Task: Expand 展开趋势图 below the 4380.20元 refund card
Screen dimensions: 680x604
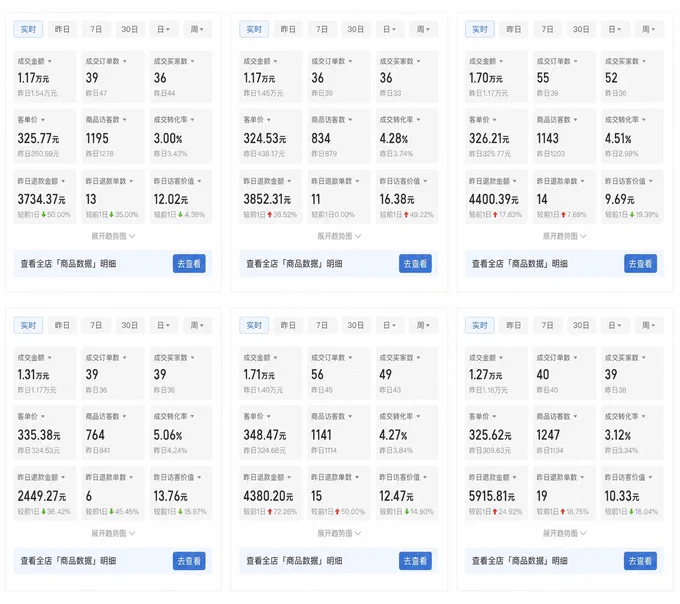Action: pyautogui.click(x=339, y=533)
